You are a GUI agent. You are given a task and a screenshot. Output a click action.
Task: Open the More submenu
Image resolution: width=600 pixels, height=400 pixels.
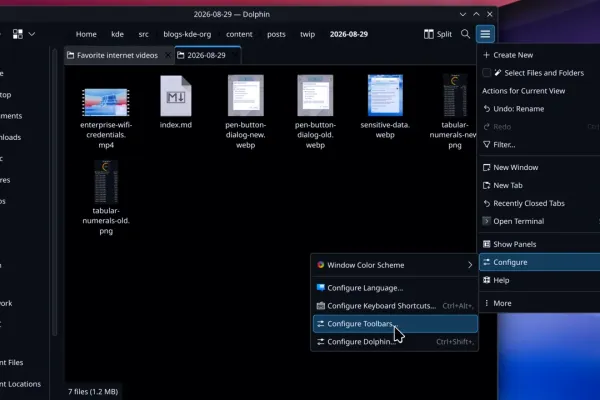(x=540, y=303)
